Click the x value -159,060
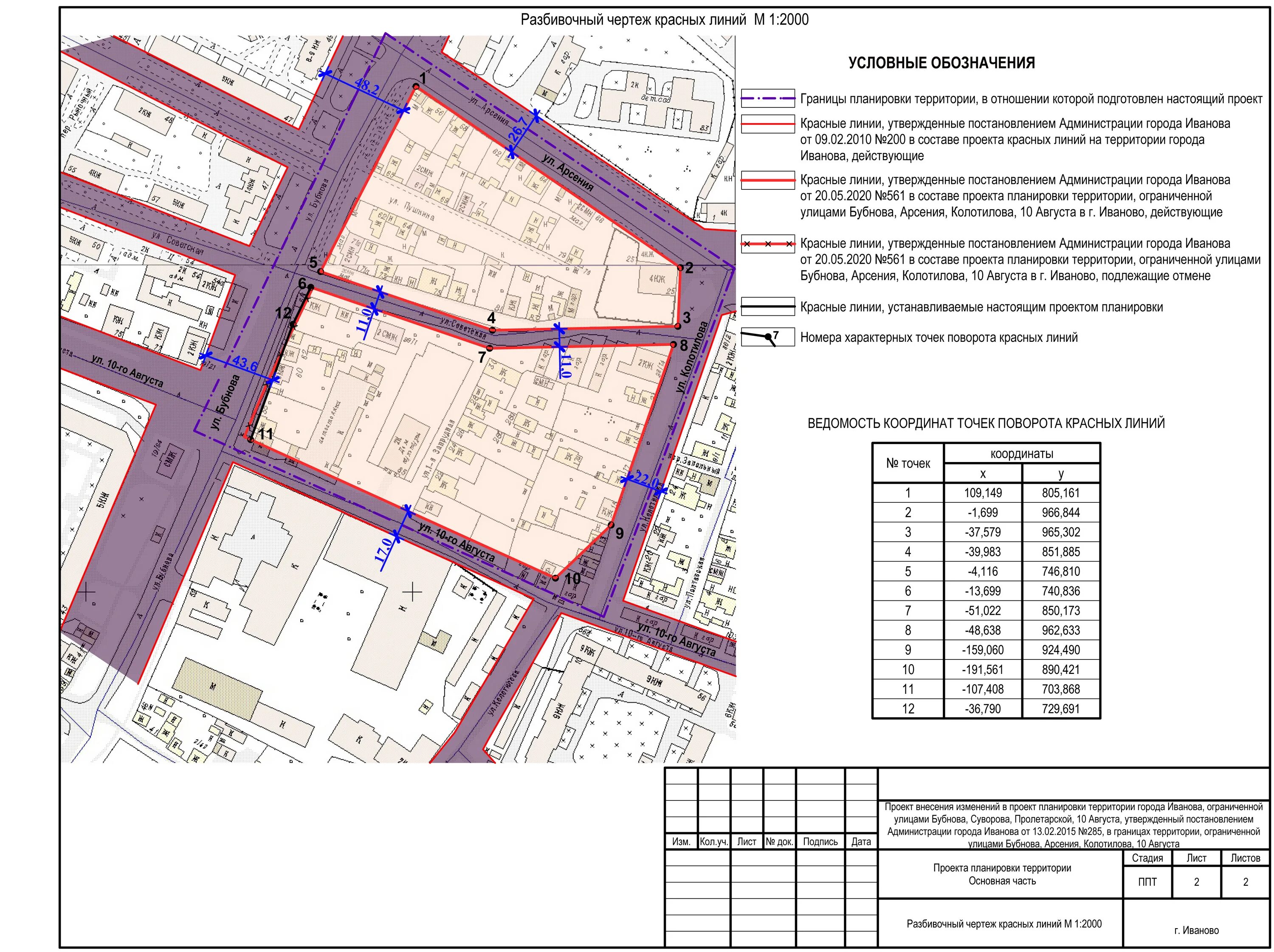The width and height of the screenshot is (1274, 952). [x=983, y=650]
